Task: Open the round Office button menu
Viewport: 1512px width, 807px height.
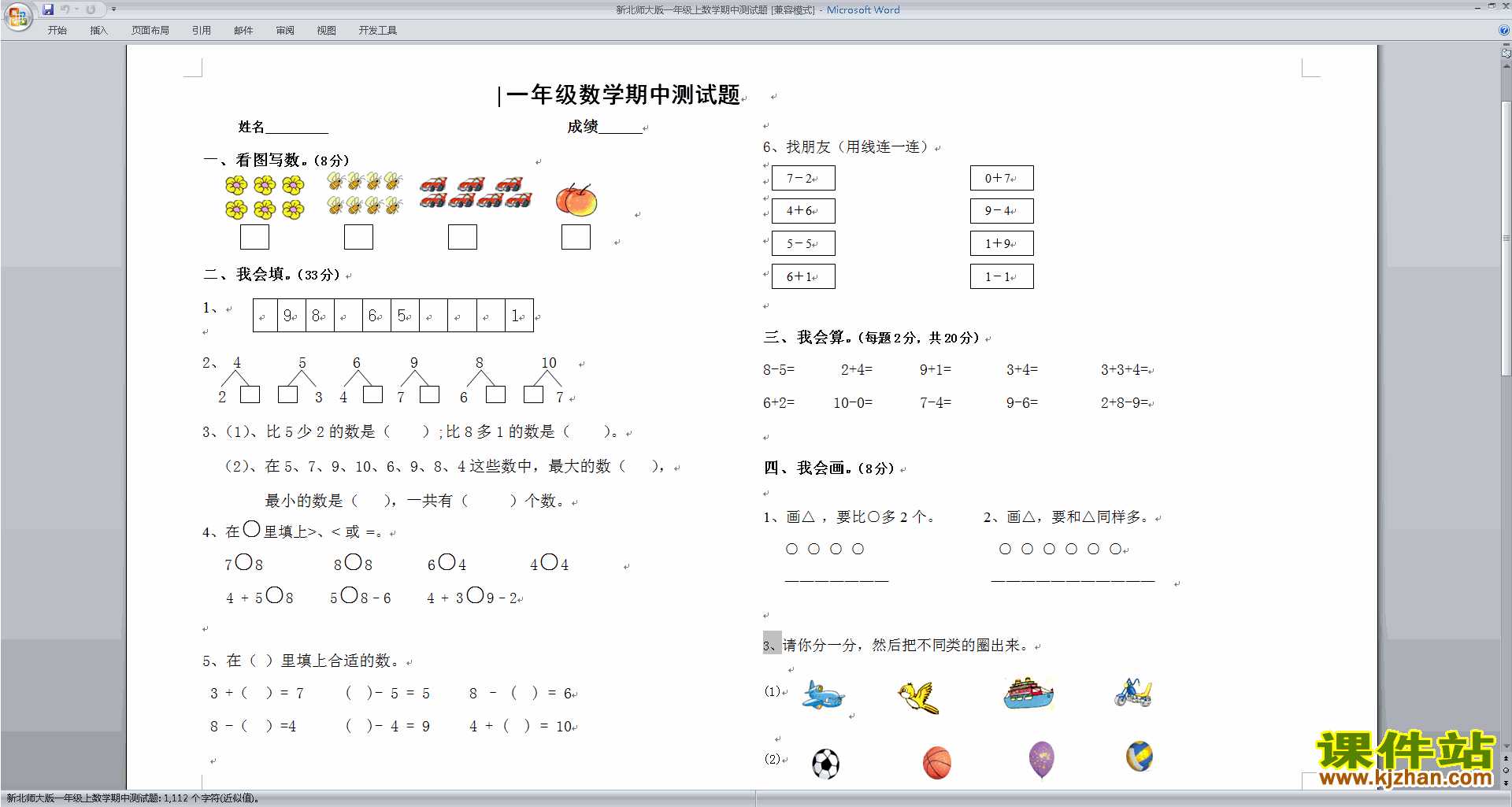Action: tap(17, 16)
